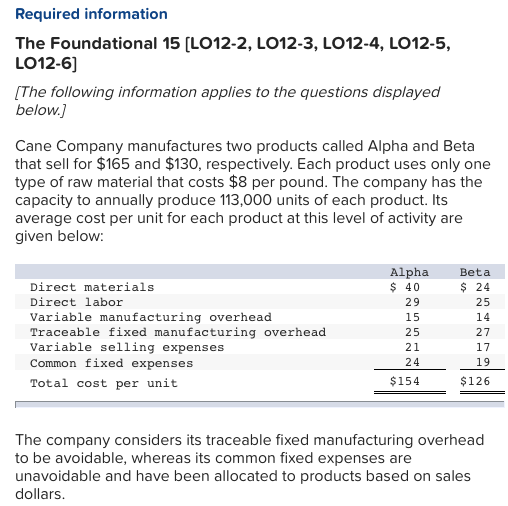Image resolution: width=508 pixels, height=506 pixels.
Task: Click Alpha's $154 total cost value
Action: 405,381
